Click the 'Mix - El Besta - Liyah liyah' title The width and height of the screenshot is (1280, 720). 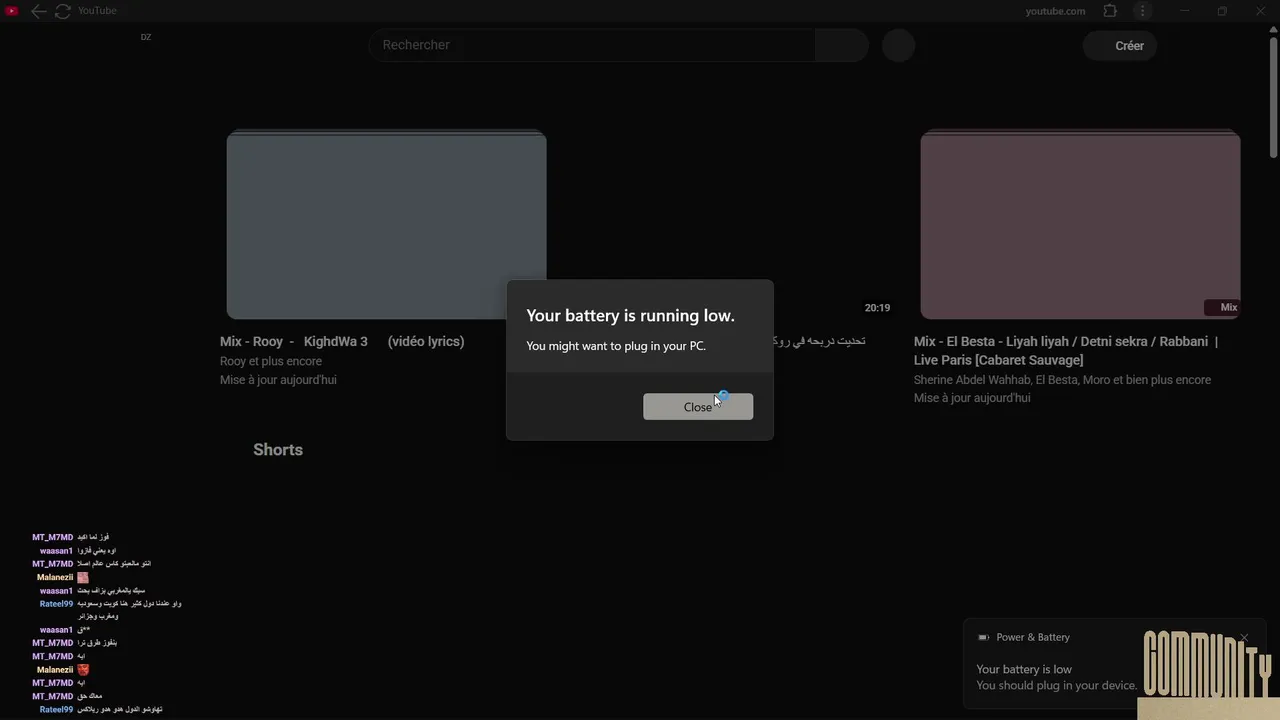[x=1065, y=350]
